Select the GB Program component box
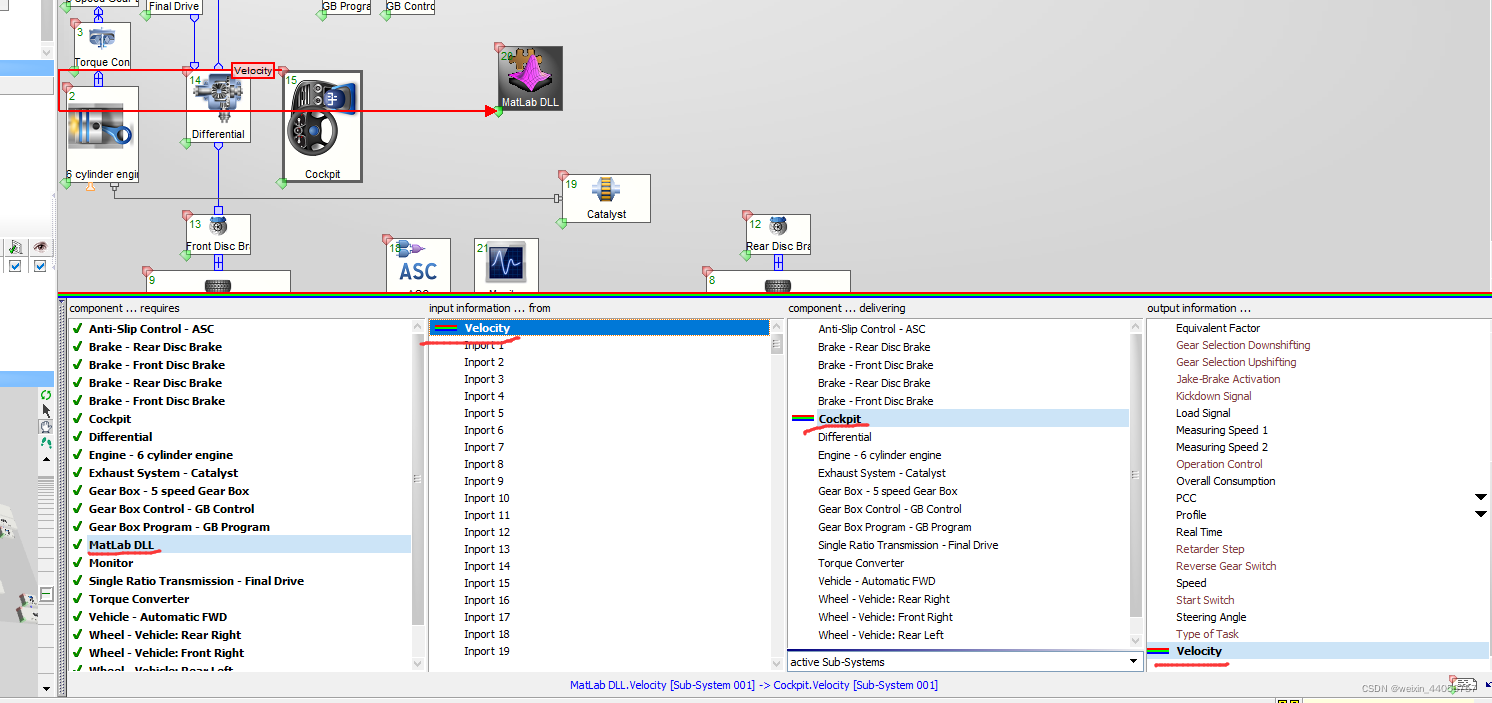Screen dimensions: 1492x703 (346, 7)
